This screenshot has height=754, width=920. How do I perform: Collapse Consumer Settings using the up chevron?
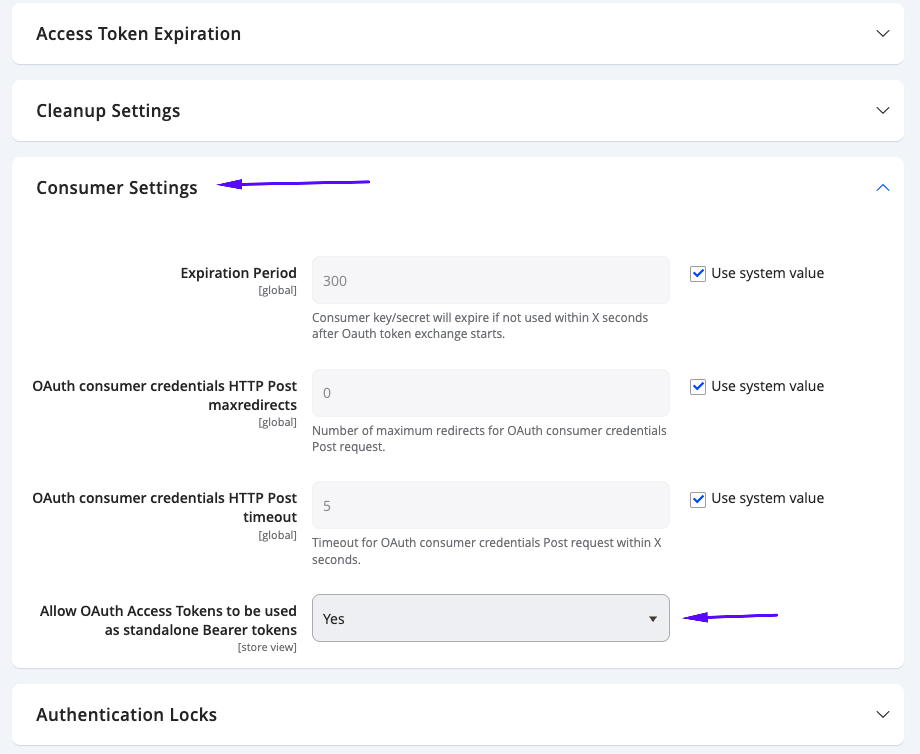[882, 187]
